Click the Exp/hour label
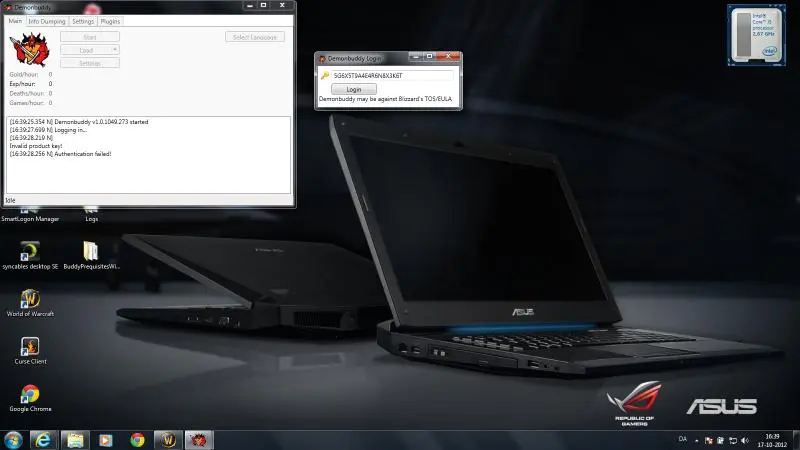 22,84
